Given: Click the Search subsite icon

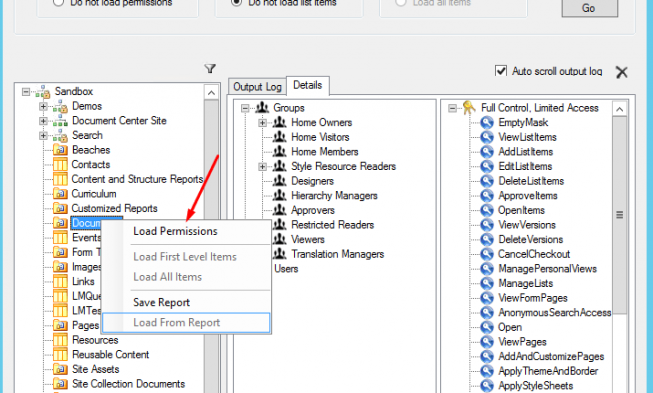Looking at the screenshot, I should pyautogui.click(x=60, y=136).
